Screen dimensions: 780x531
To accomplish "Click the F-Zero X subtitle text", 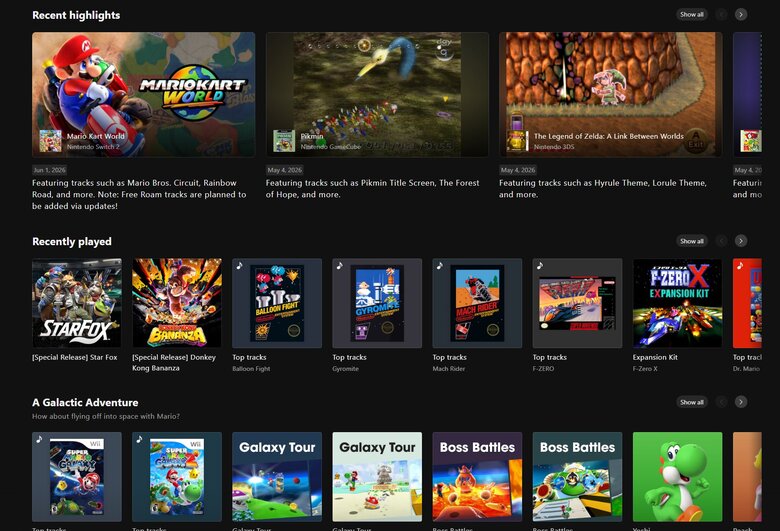I will [x=645, y=369].
